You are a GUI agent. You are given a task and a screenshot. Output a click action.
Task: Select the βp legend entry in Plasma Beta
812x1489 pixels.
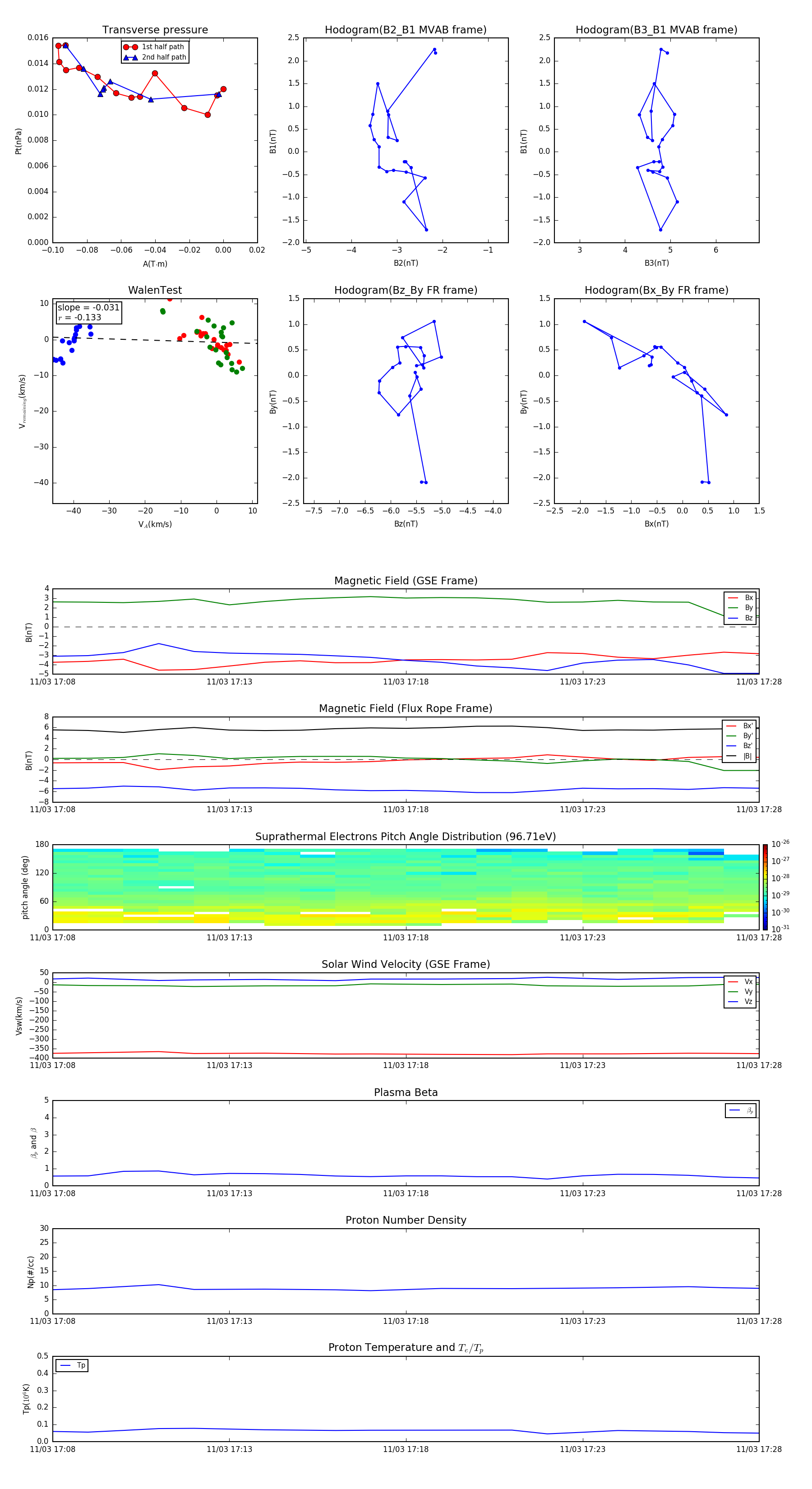pyautogui.click(x=741, y=1110)
